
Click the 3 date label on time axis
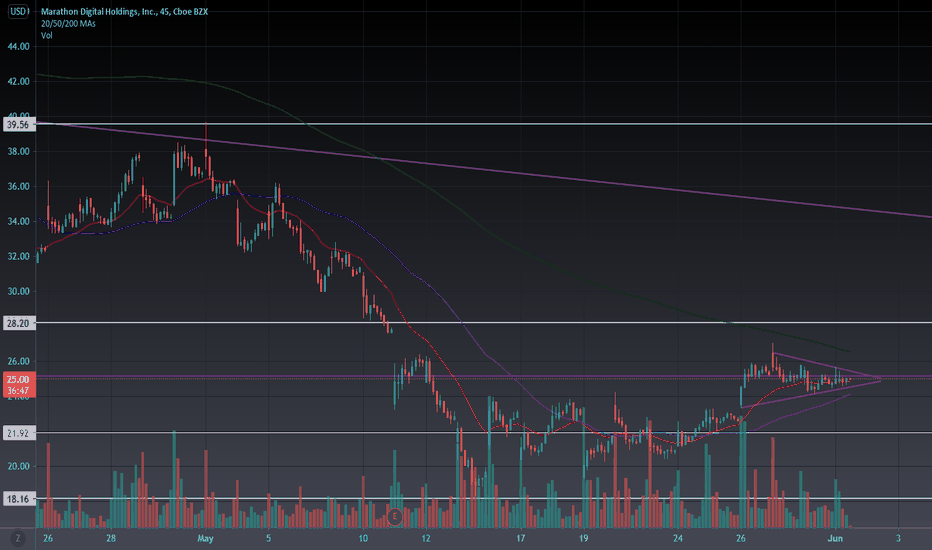(x=898, y=539)
